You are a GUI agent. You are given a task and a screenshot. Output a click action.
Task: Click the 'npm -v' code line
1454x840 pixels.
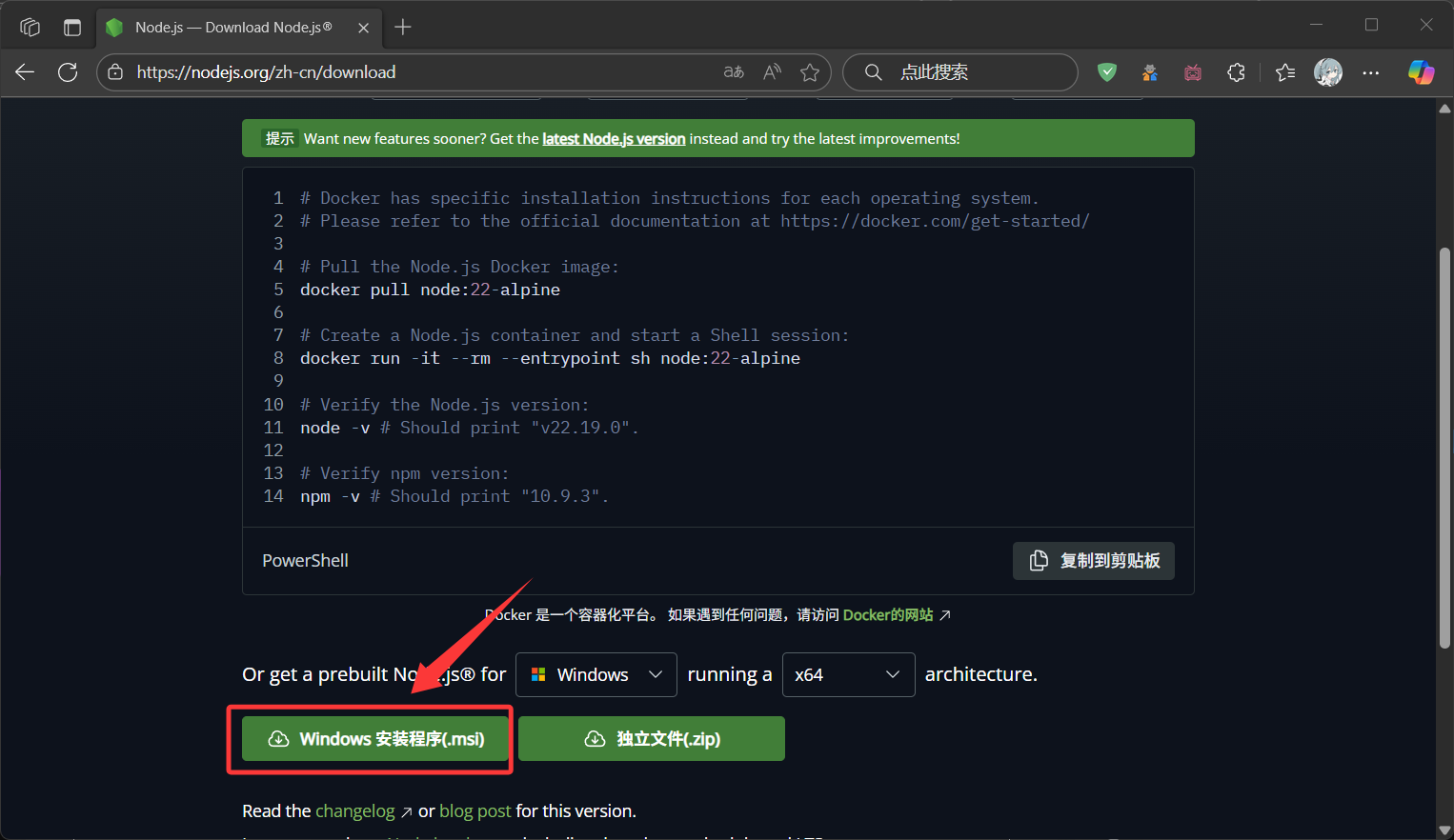[x=454, y=496]
